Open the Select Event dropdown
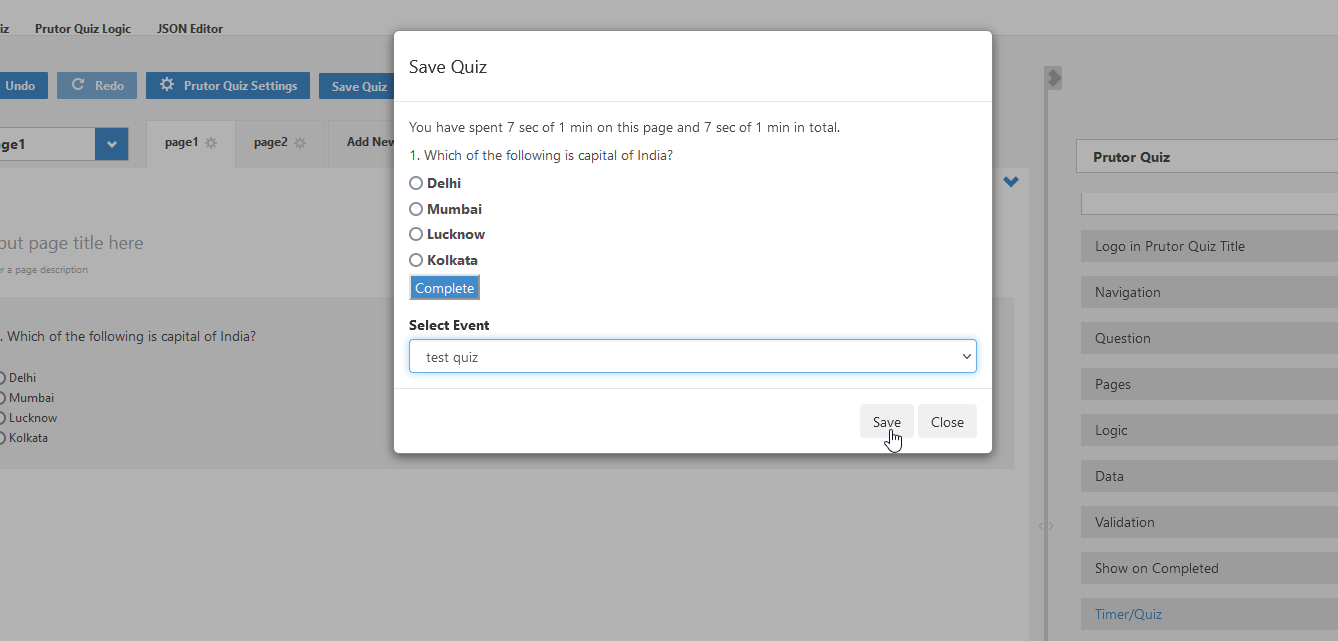The image size is (1338, 641). 692,357
